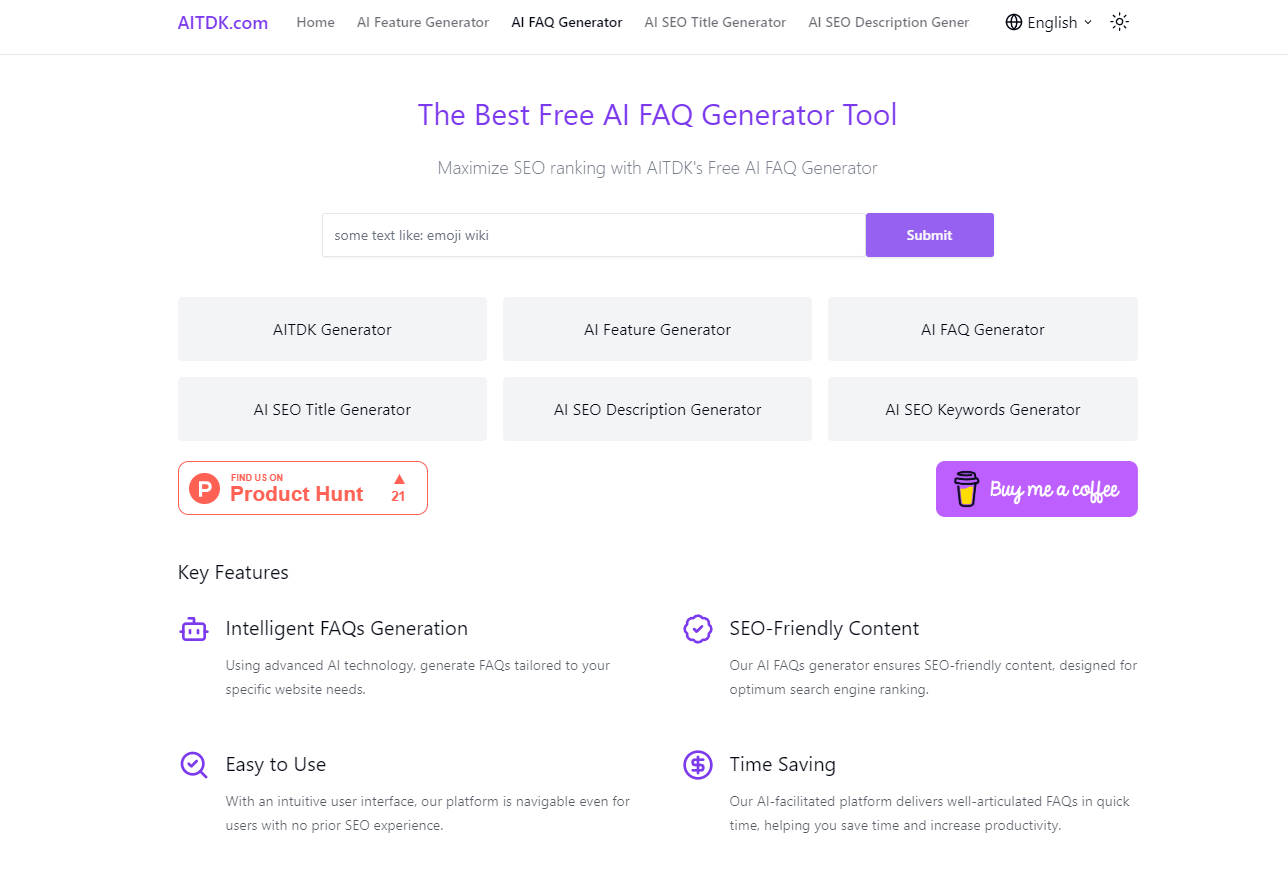Open AI Feature Generator in the navbar
Screen dimensions: 1288x873
point(423,22)
